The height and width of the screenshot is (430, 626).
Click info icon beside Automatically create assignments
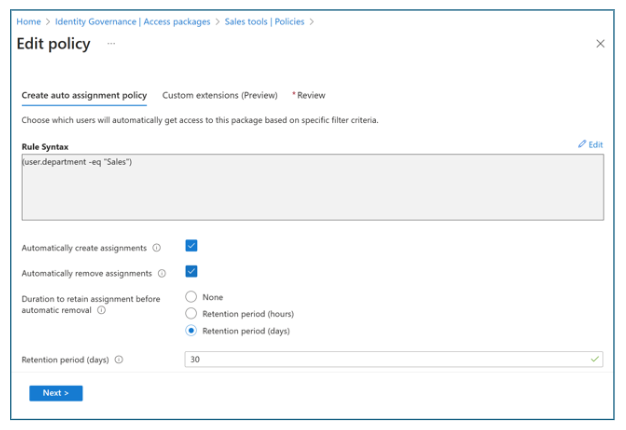pos(156,247)
